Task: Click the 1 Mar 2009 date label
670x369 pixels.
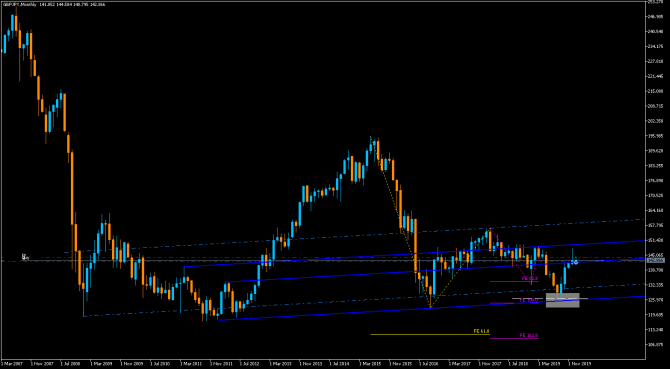Action: pos(101,364)
